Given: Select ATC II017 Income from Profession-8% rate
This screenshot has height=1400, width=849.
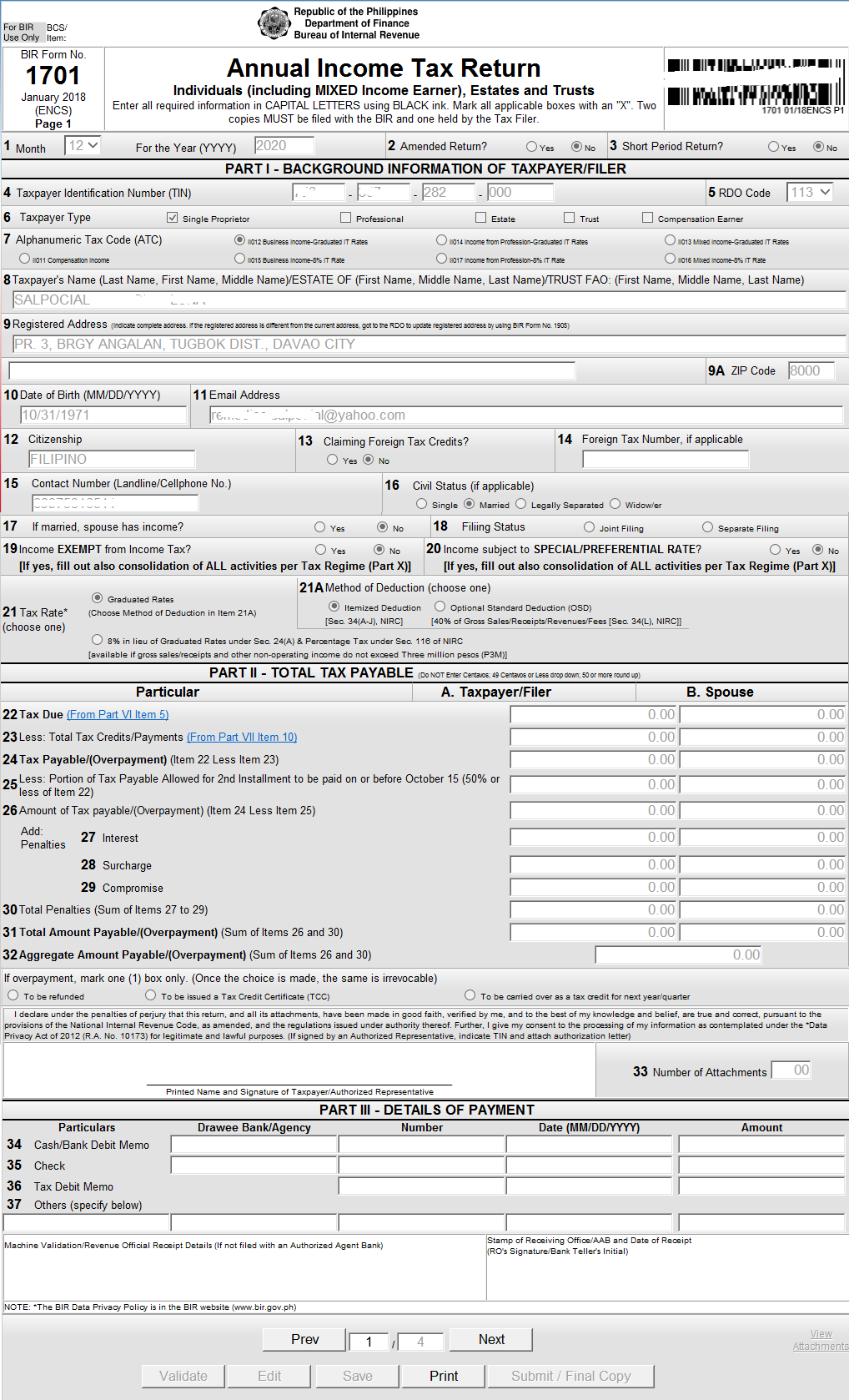Looking at the screenshot, I should [441, 259].
